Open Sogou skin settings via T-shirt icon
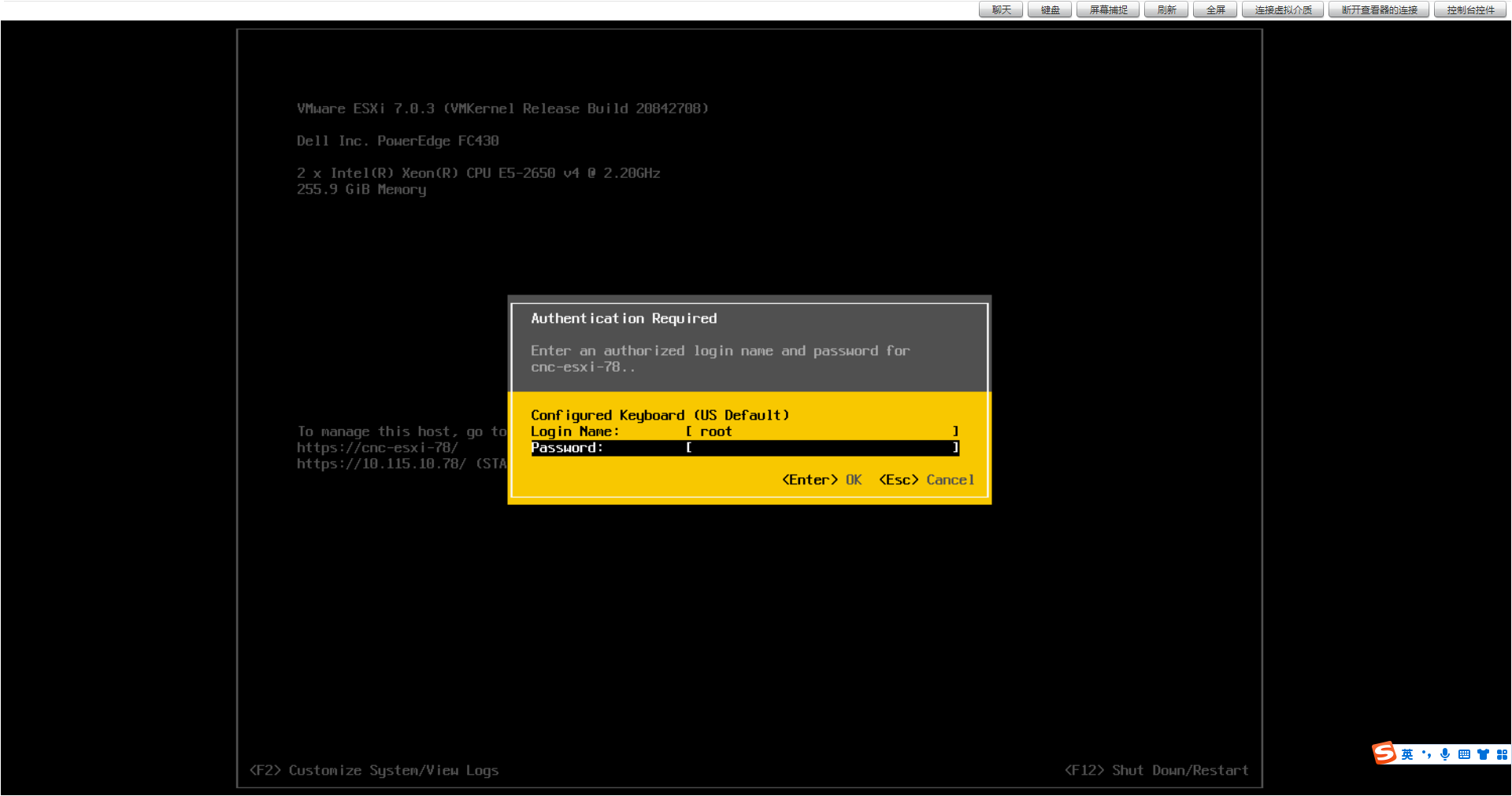The height and width of the screenshot is (796, 1512). pos(1483,754)
